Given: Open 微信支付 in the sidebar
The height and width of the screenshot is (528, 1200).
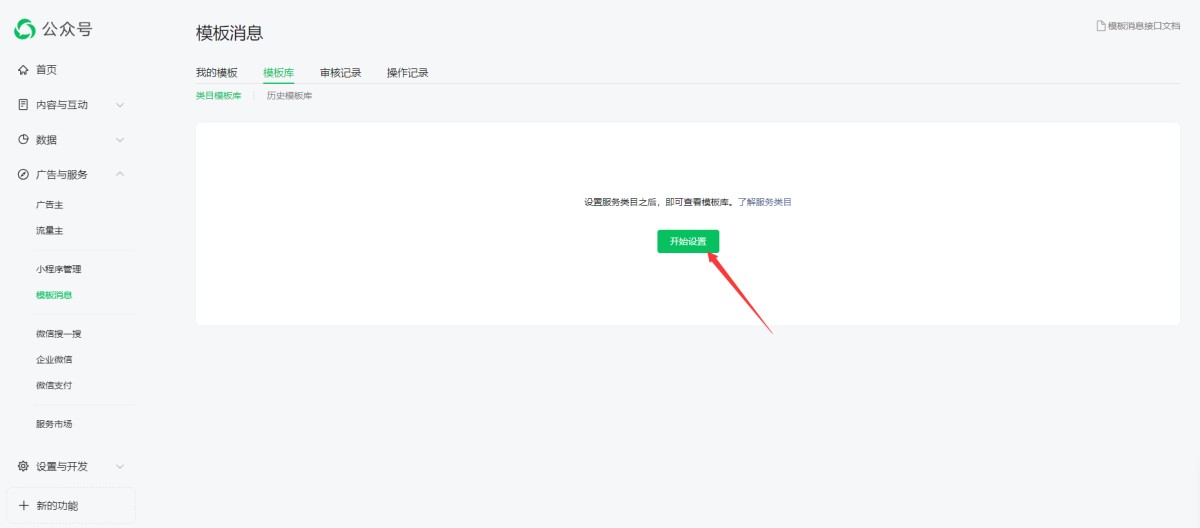Looking at the screenshot, I should click(54, 386).
